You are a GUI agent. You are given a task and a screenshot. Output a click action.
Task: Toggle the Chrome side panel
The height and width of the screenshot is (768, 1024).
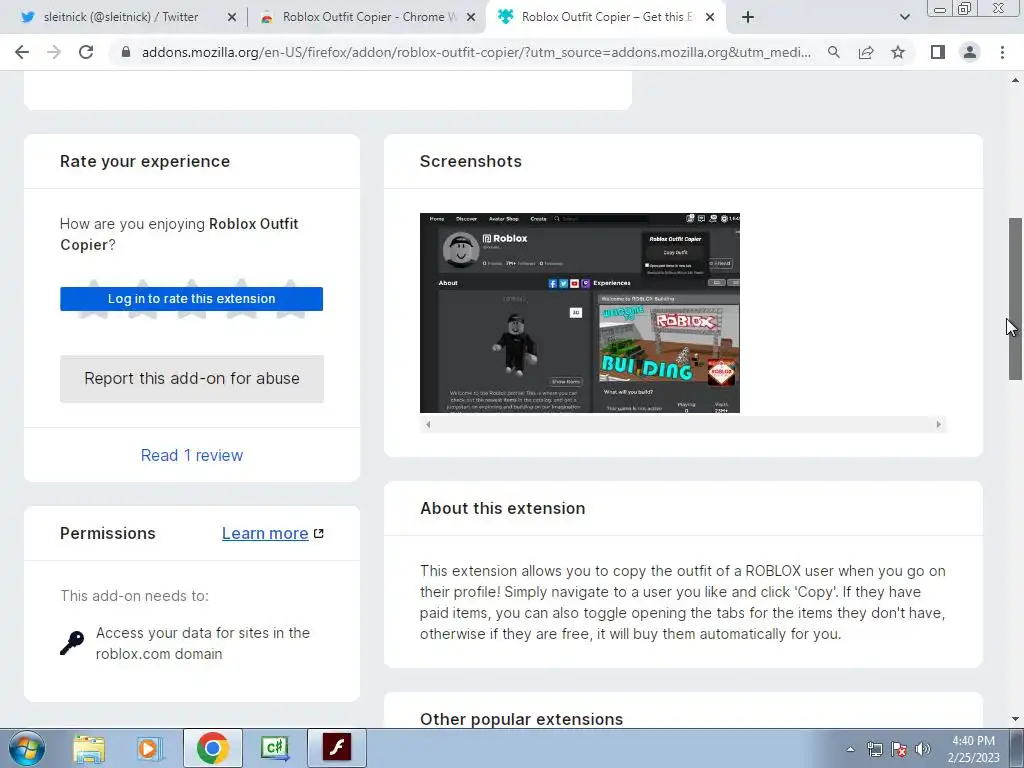pyautogui.click(x=938, y=52)
